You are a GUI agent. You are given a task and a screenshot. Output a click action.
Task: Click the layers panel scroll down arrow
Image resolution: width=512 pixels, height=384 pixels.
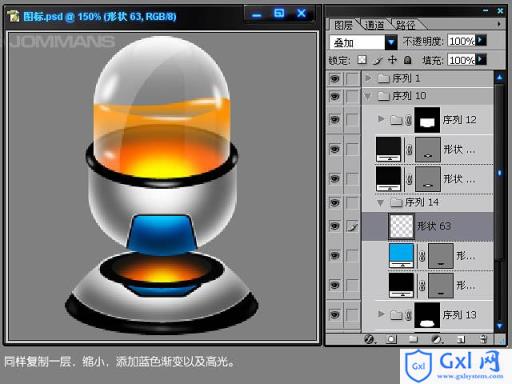499,326
